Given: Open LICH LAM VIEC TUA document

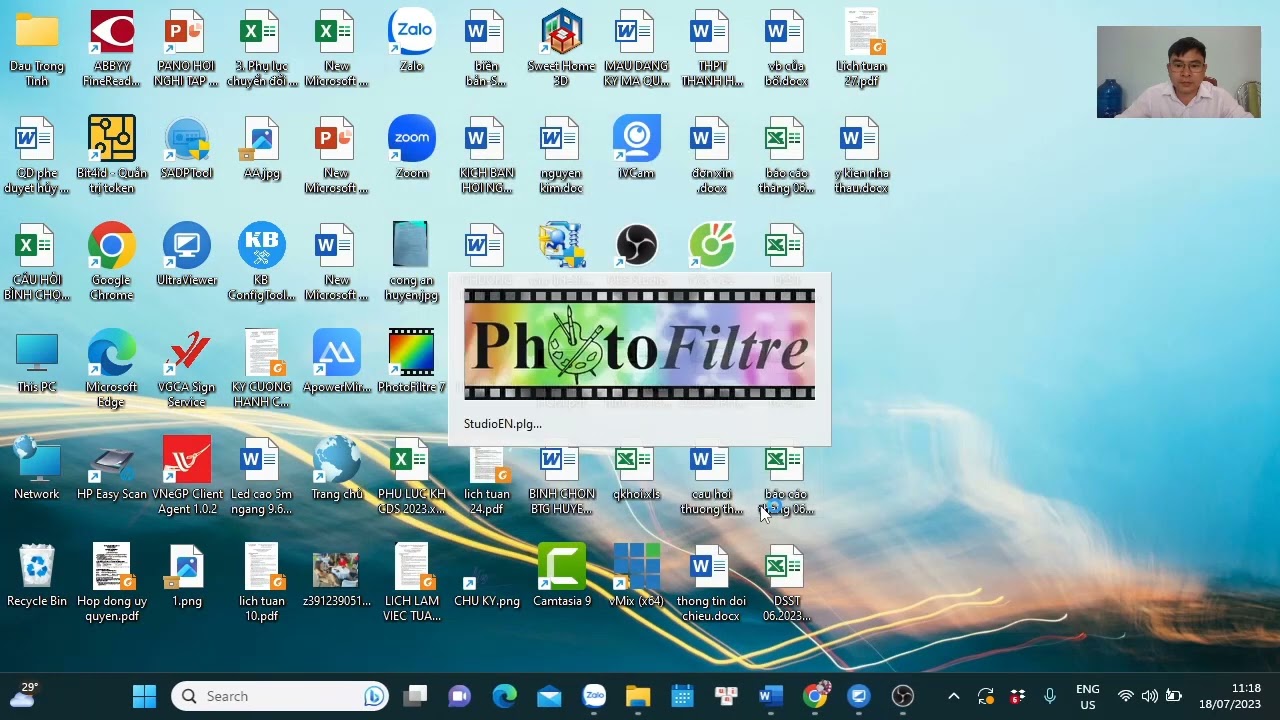Looking at the screenshot, I should click(x=411, y=583).
